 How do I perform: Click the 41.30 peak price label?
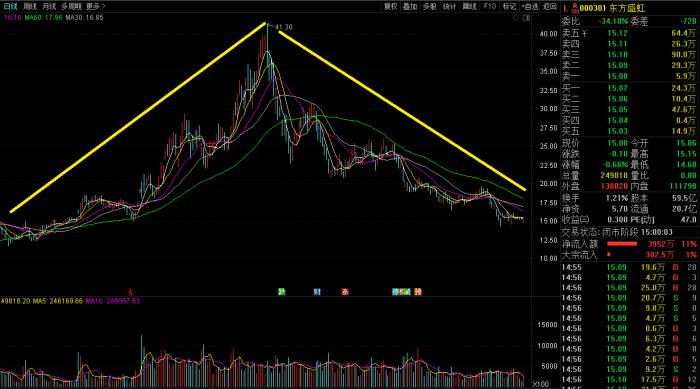coord(283,27)
